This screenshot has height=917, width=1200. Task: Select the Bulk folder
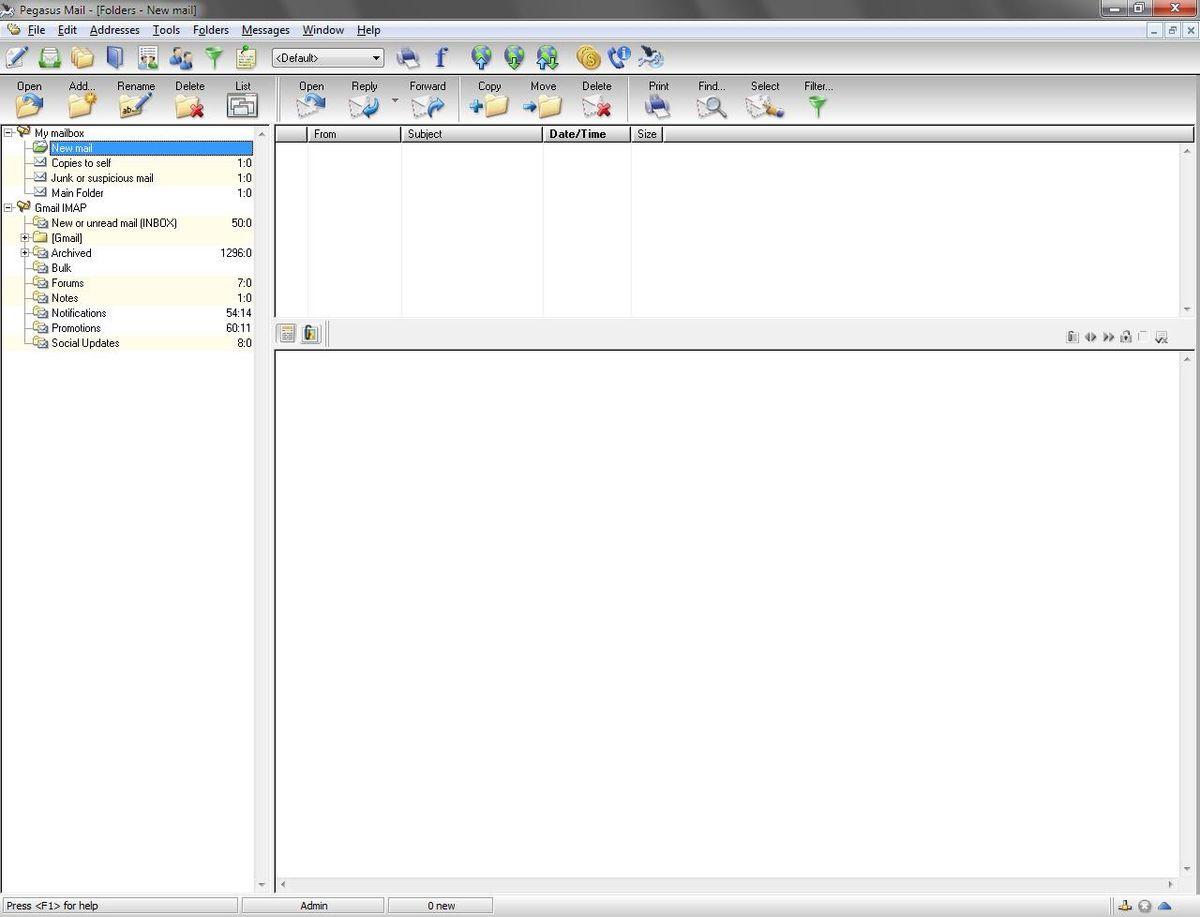[x=61, y=268]
